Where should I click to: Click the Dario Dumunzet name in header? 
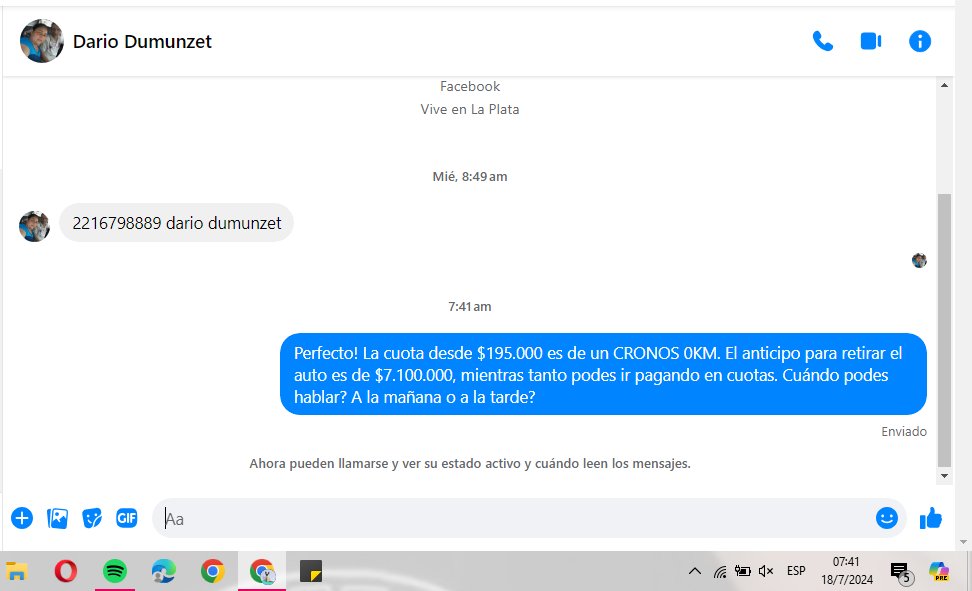pyautogui.click(x=142, y=42)
